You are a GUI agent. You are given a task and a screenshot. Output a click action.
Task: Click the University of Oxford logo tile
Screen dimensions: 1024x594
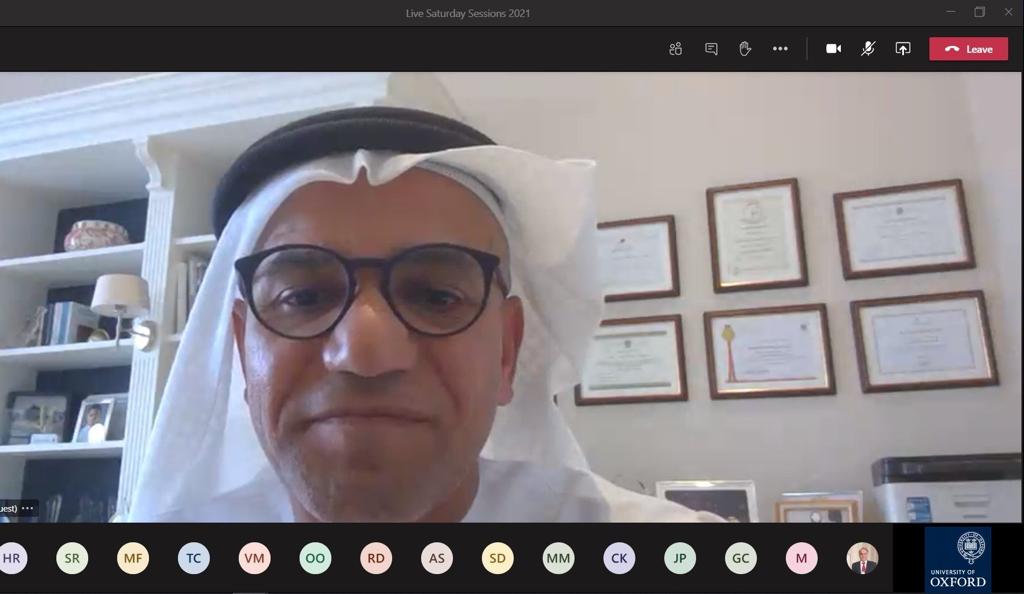pos(957,560)
